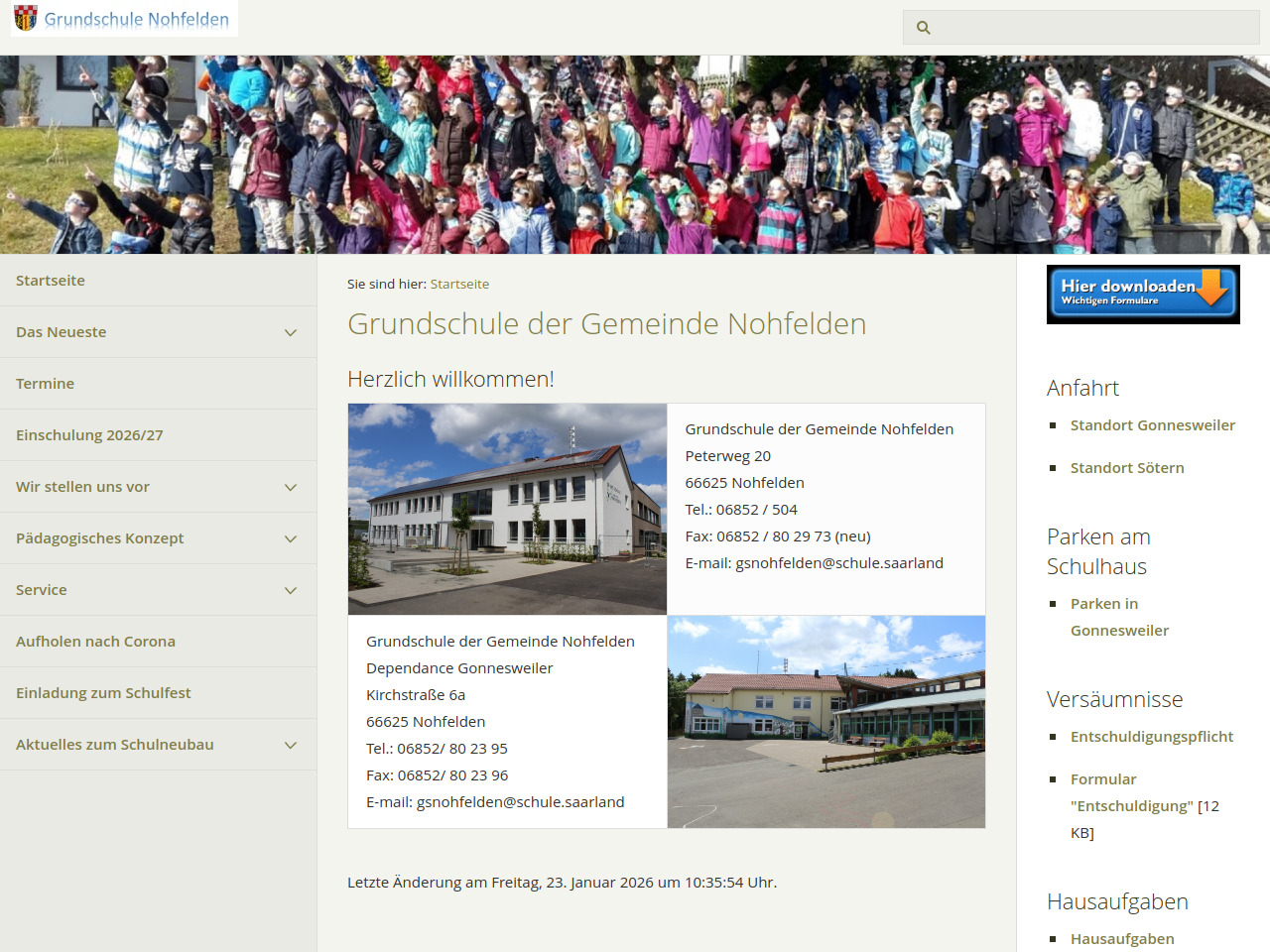
Task: Open 'Einladung zum Schulfest' page
Action: [103, 693]
